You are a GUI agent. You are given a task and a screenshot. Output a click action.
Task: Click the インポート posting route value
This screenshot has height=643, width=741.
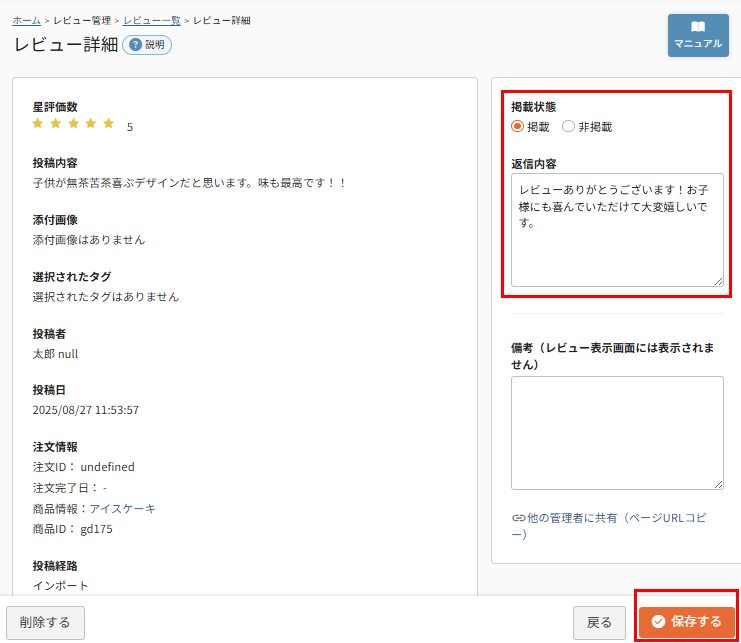coord(60,585)
